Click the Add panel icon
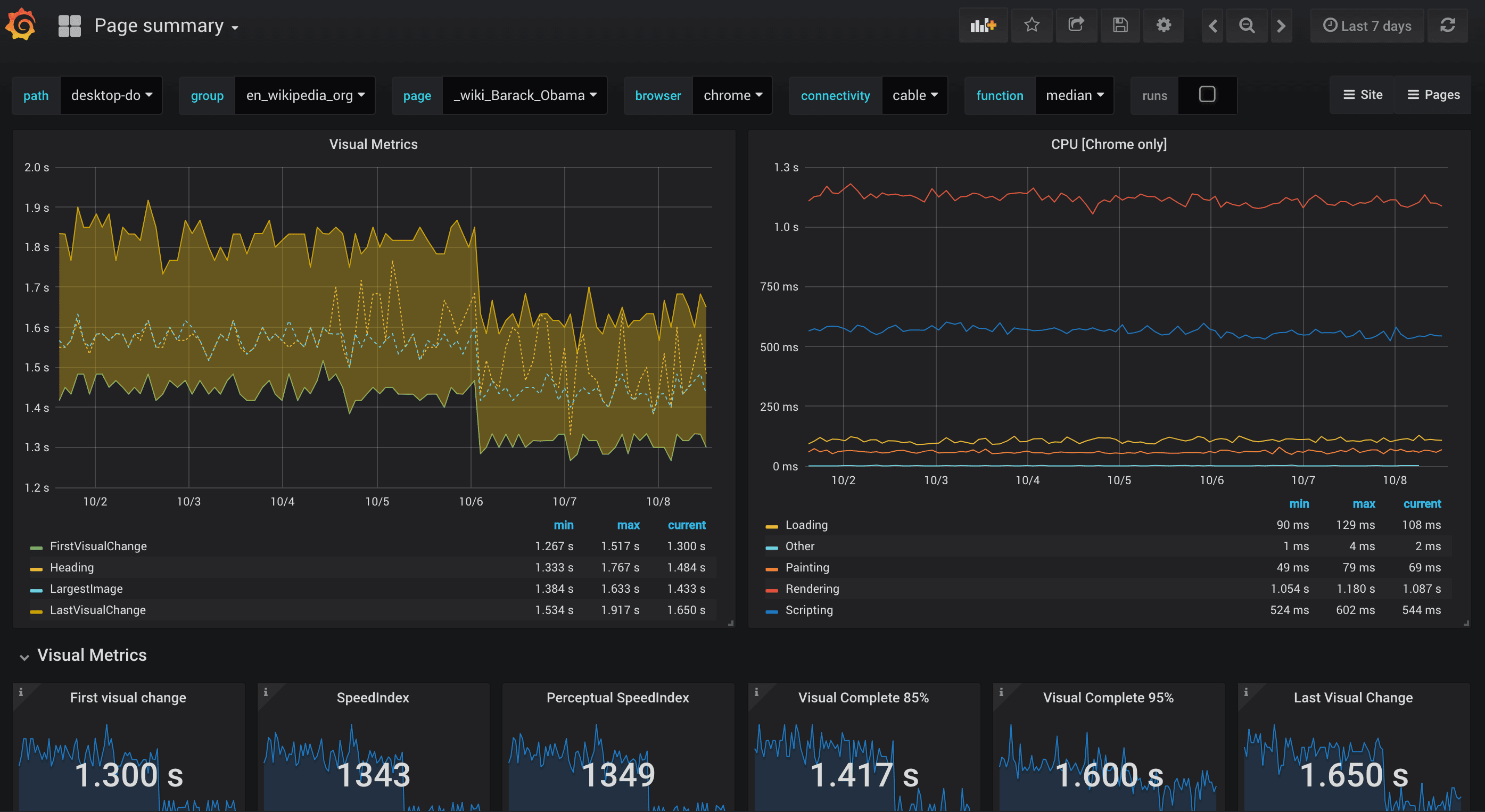1485x812 pixels. pyautogui.click(x=983, y=26)
